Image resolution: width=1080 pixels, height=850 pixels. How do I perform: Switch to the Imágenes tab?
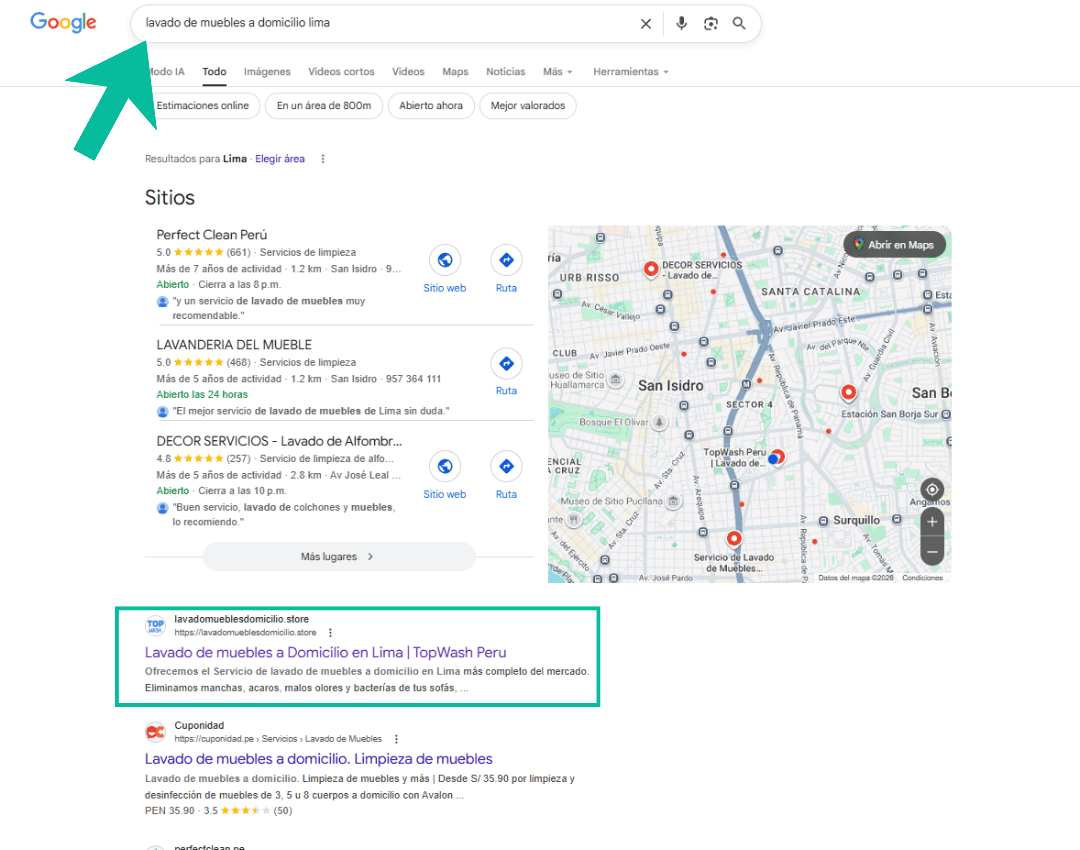[x=267, y=72]
